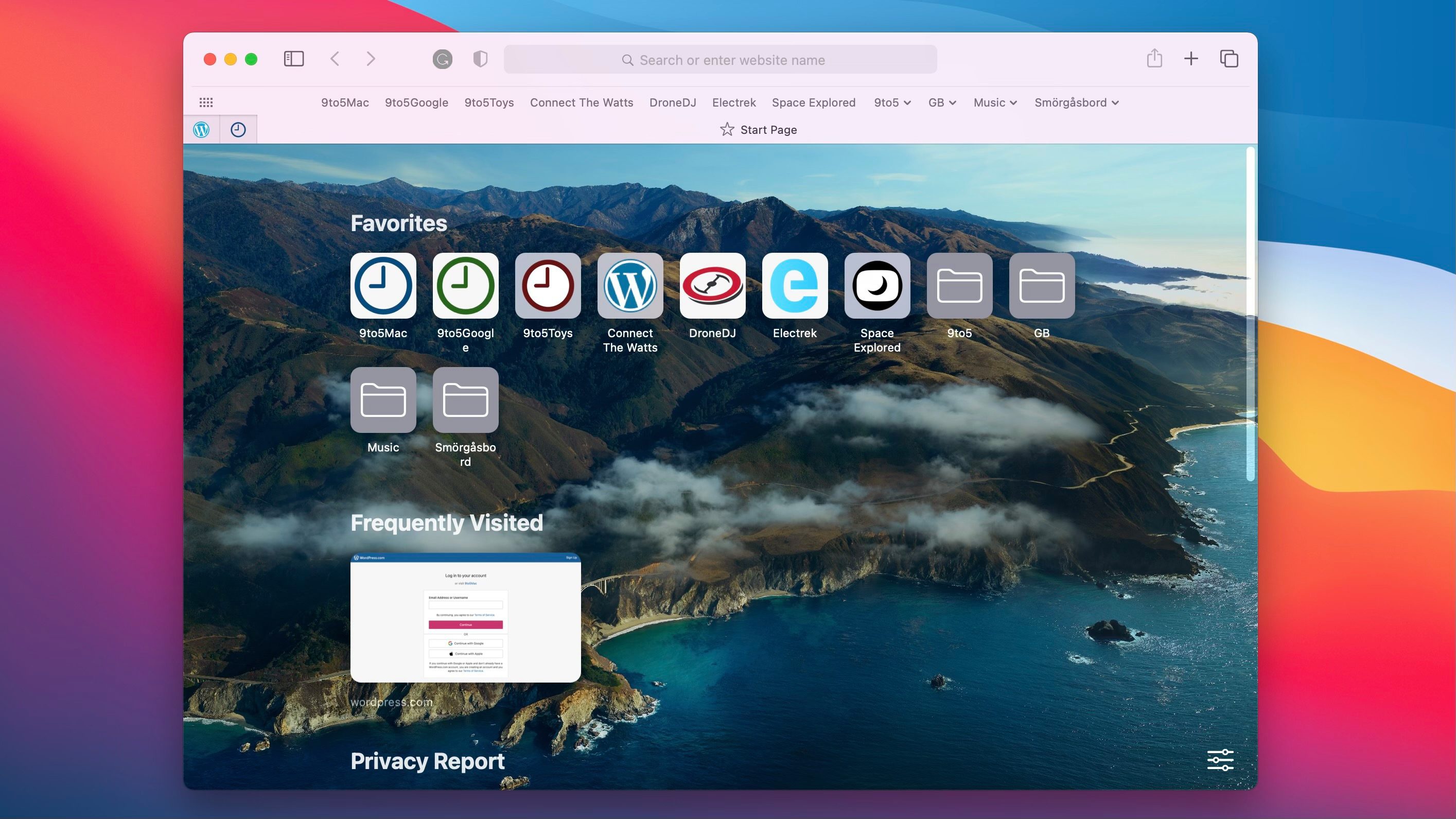Click the vertical page scrollbar

tap(1250, 314)
